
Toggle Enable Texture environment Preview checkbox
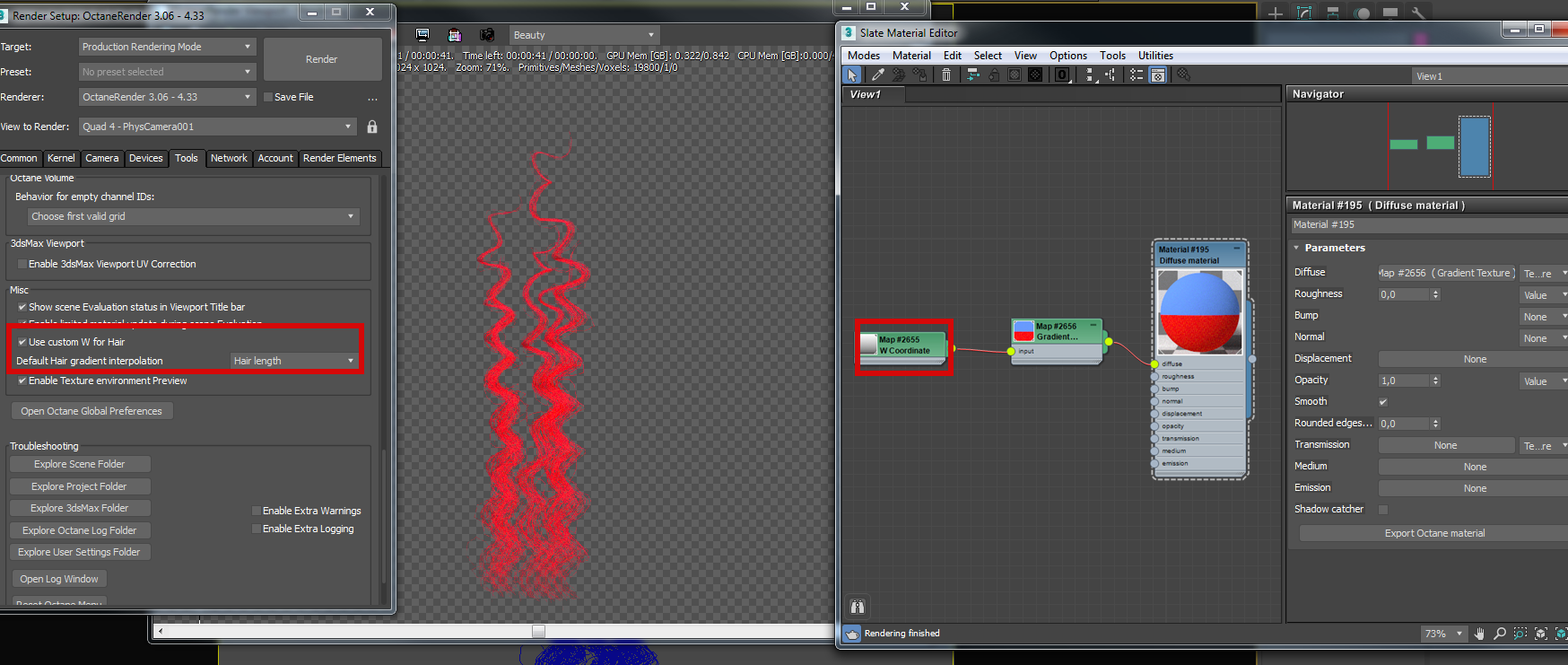(x=22, y=381)
